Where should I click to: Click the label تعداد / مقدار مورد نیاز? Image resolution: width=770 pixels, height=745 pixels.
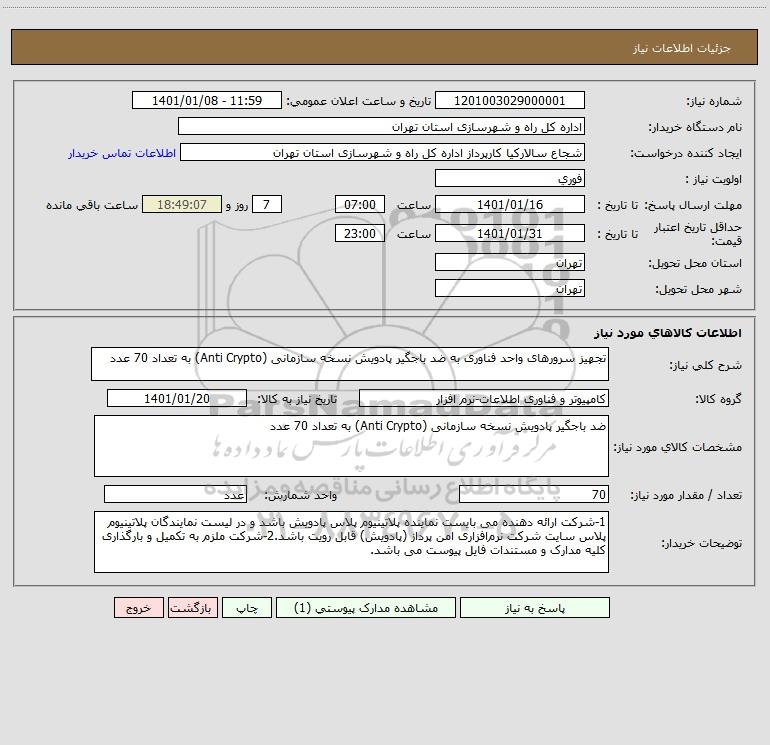click(686, 496)
